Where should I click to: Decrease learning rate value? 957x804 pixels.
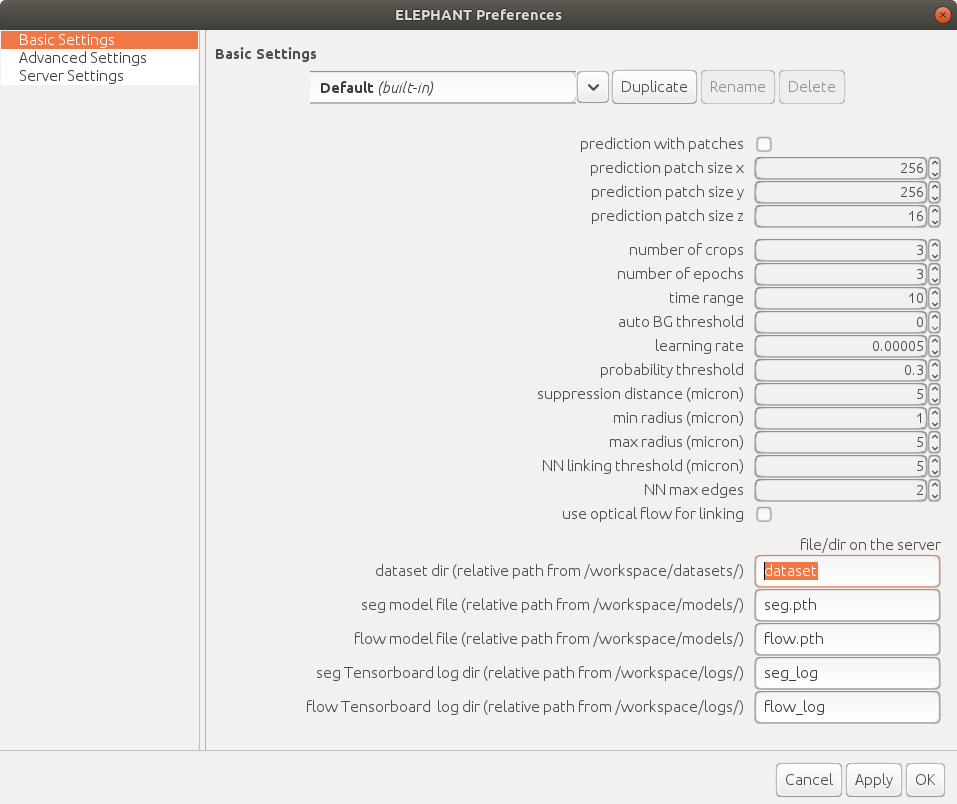click(934, 352)
